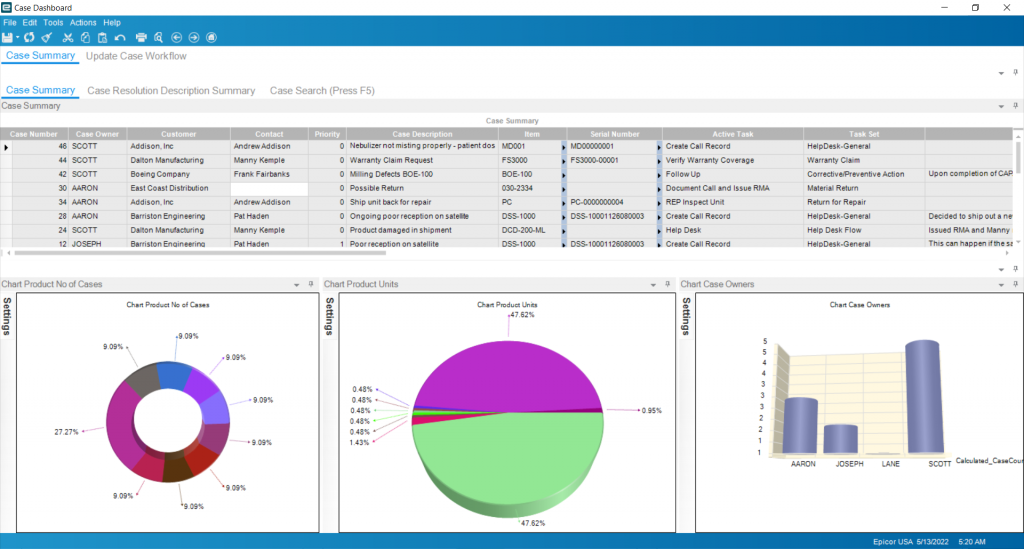This screenshot has height=549, width=1024.
Task: Pin the Chart Product Units panel
Action: [x=667, y=284]
